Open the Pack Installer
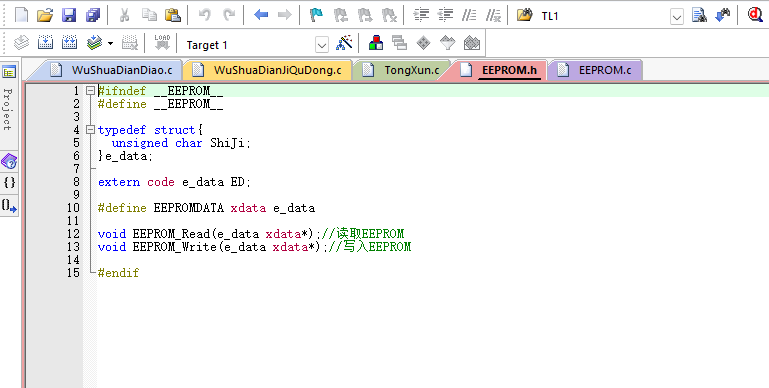Viewport: 769px width, 388px height. 471,43
